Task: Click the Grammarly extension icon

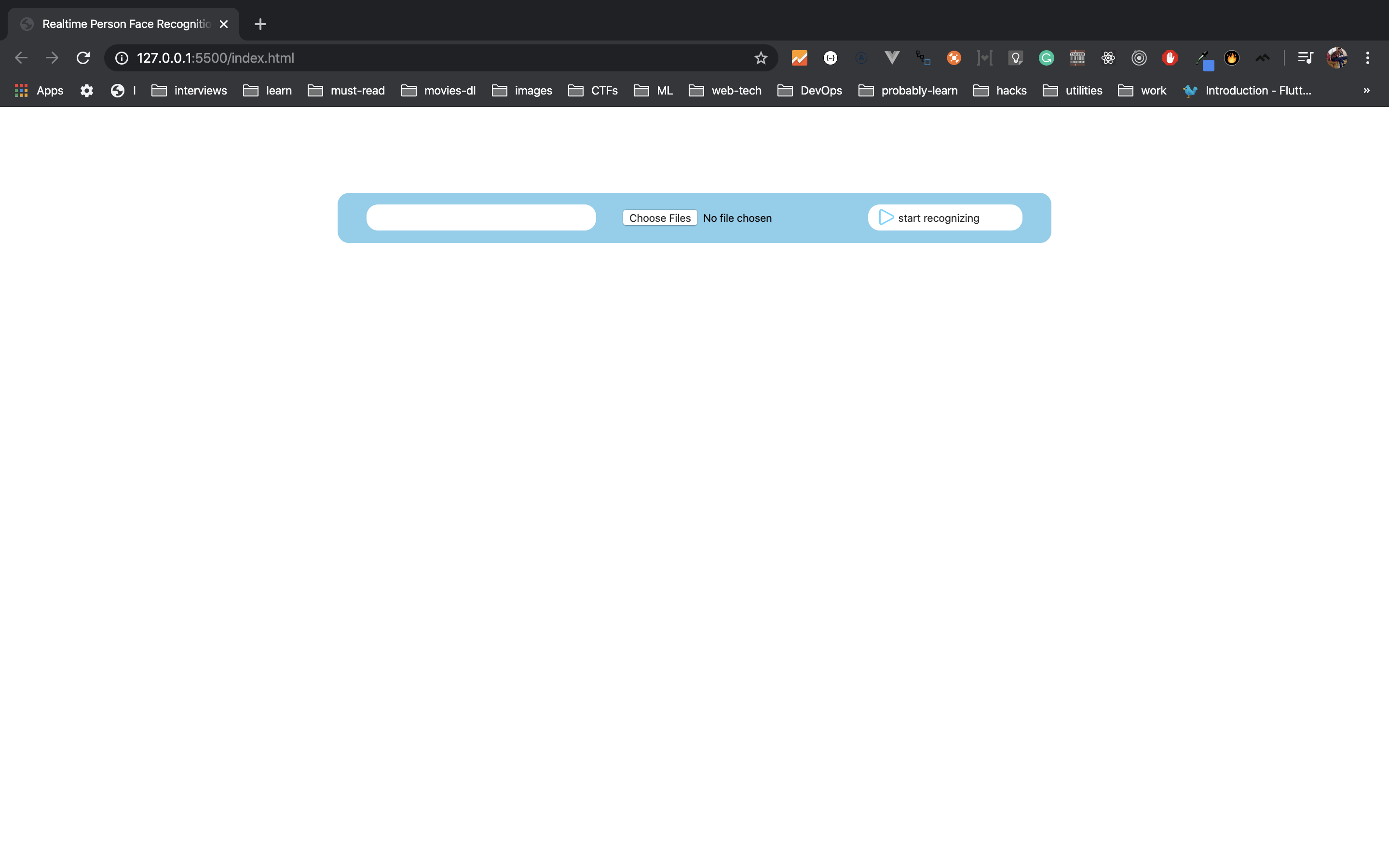Action: point(1047,58)
